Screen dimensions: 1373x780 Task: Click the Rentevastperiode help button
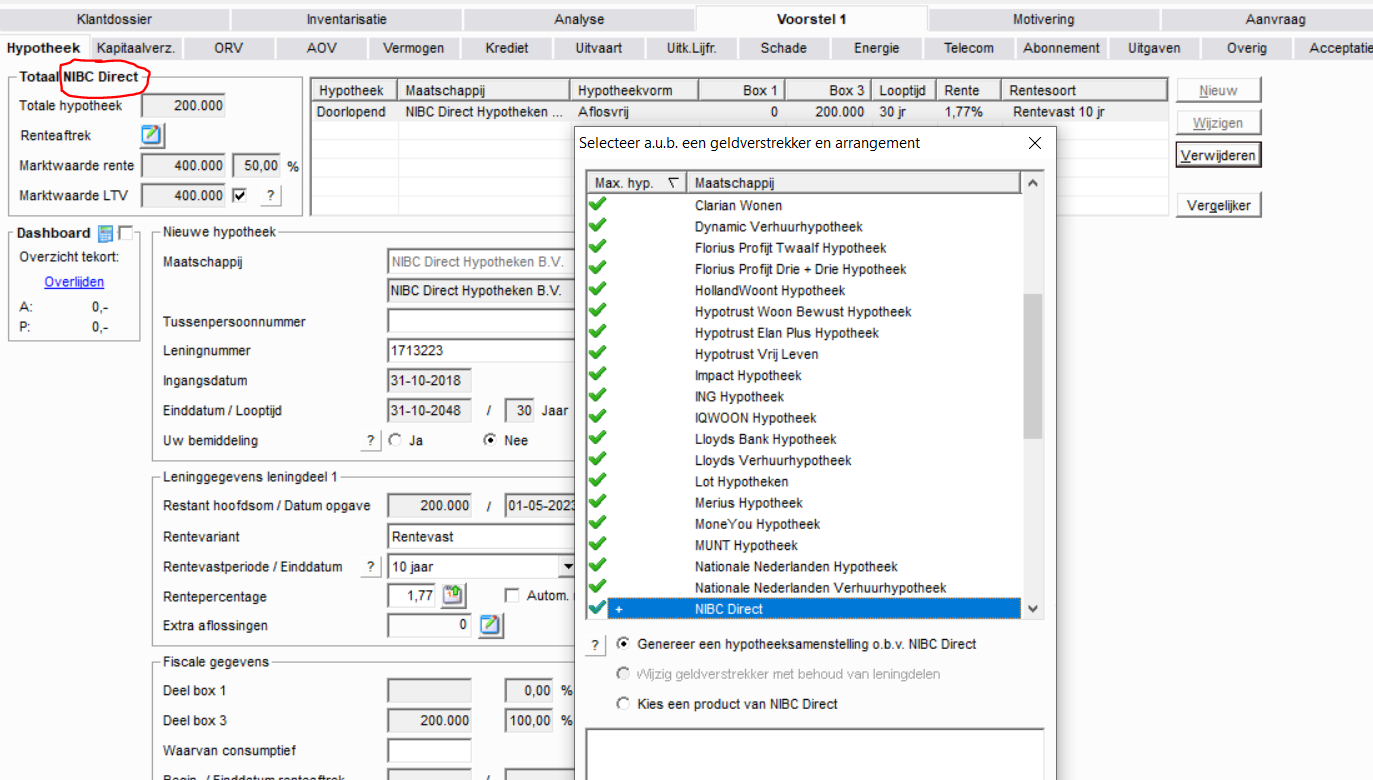pos(370,567)
